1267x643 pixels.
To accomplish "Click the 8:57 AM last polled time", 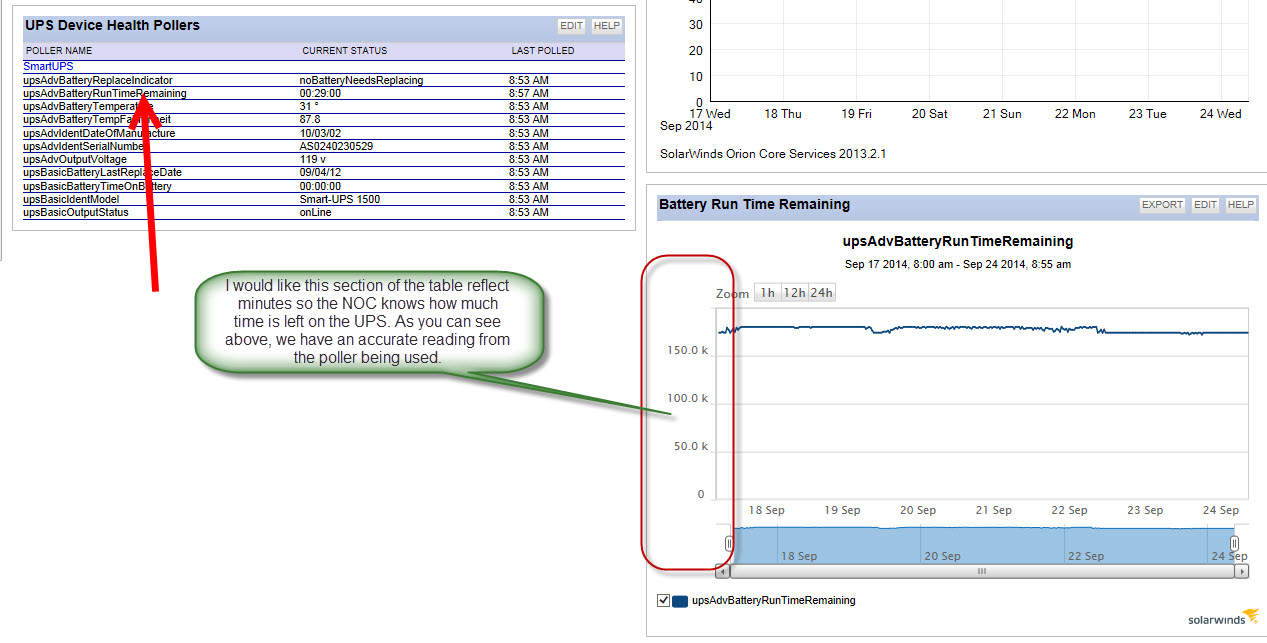I will (529, 93).
